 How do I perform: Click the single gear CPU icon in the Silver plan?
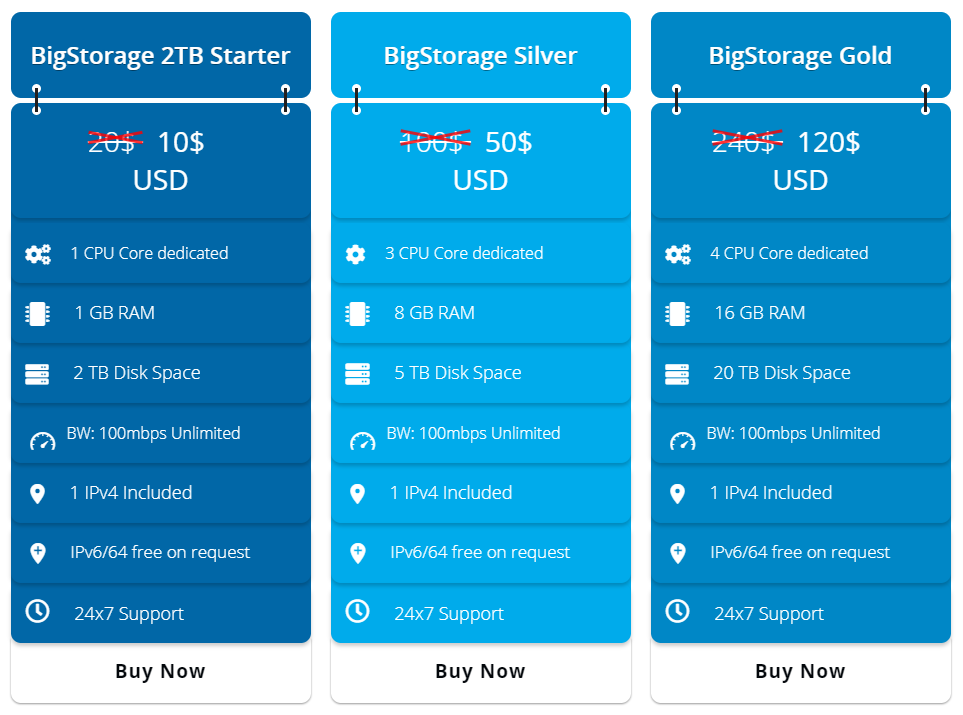(356, 254)
